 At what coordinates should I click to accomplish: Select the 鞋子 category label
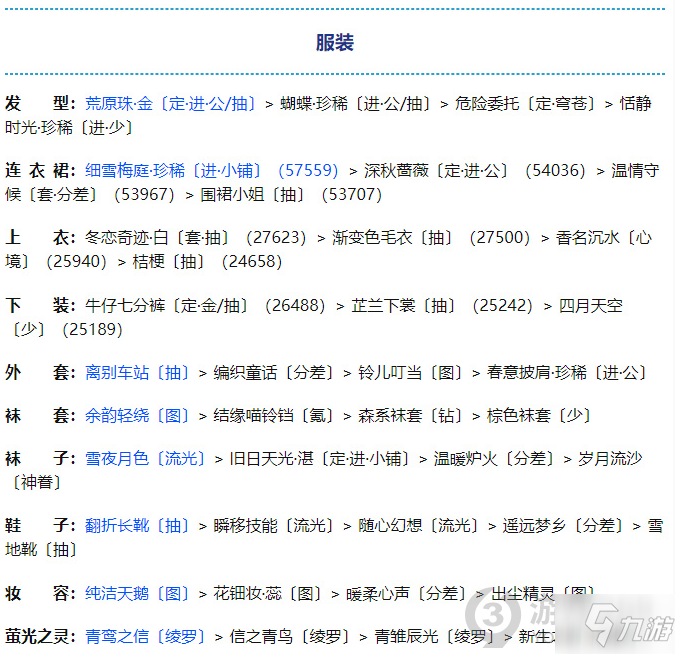pos(40,526)
